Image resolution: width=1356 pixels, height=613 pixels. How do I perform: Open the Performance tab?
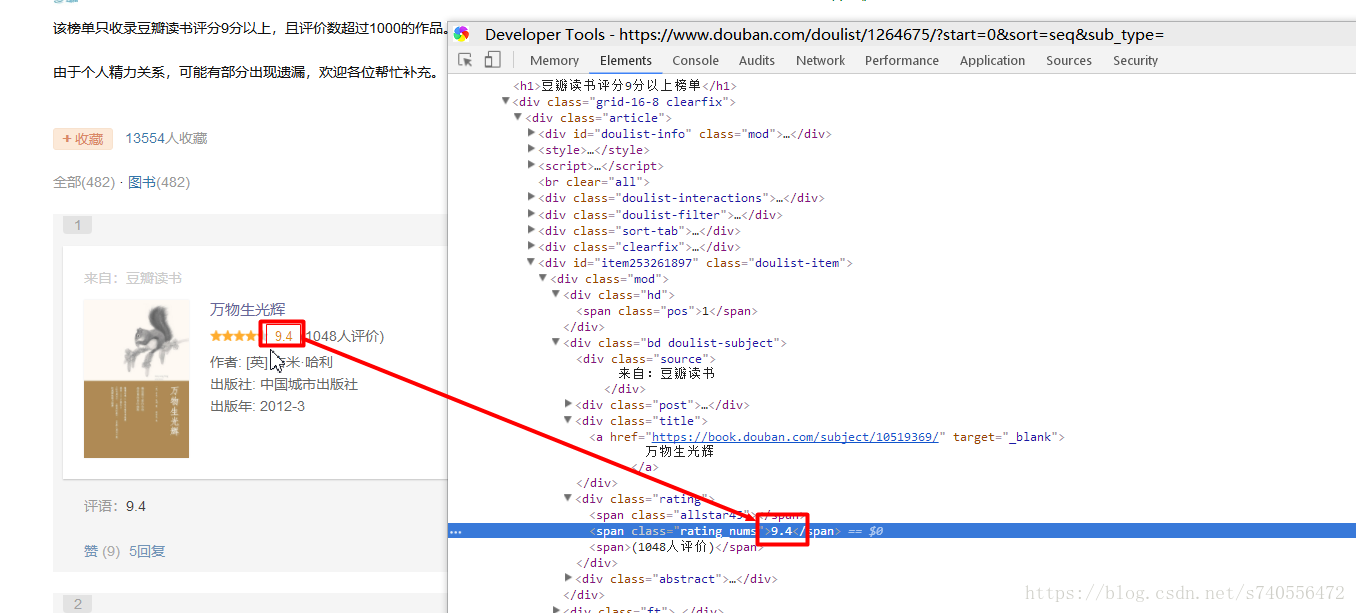coord(902,60)
